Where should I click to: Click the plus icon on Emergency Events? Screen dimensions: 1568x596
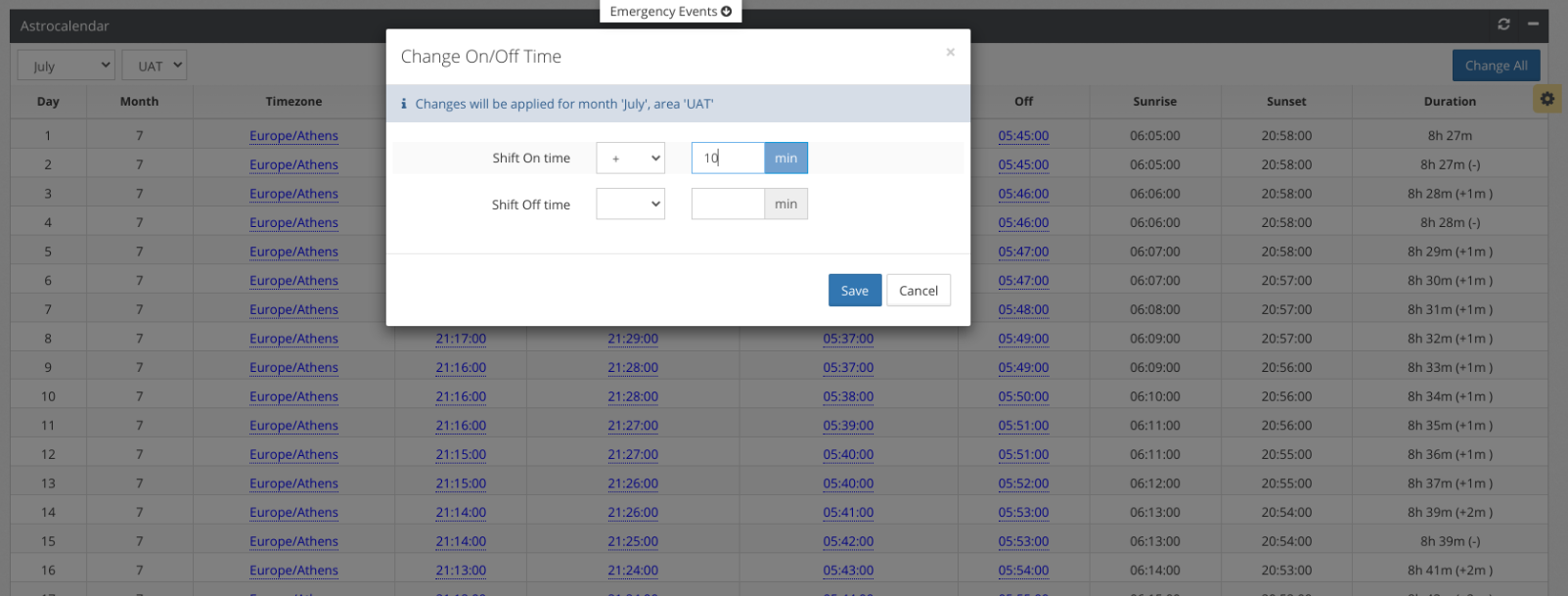(x=727, y=12)
